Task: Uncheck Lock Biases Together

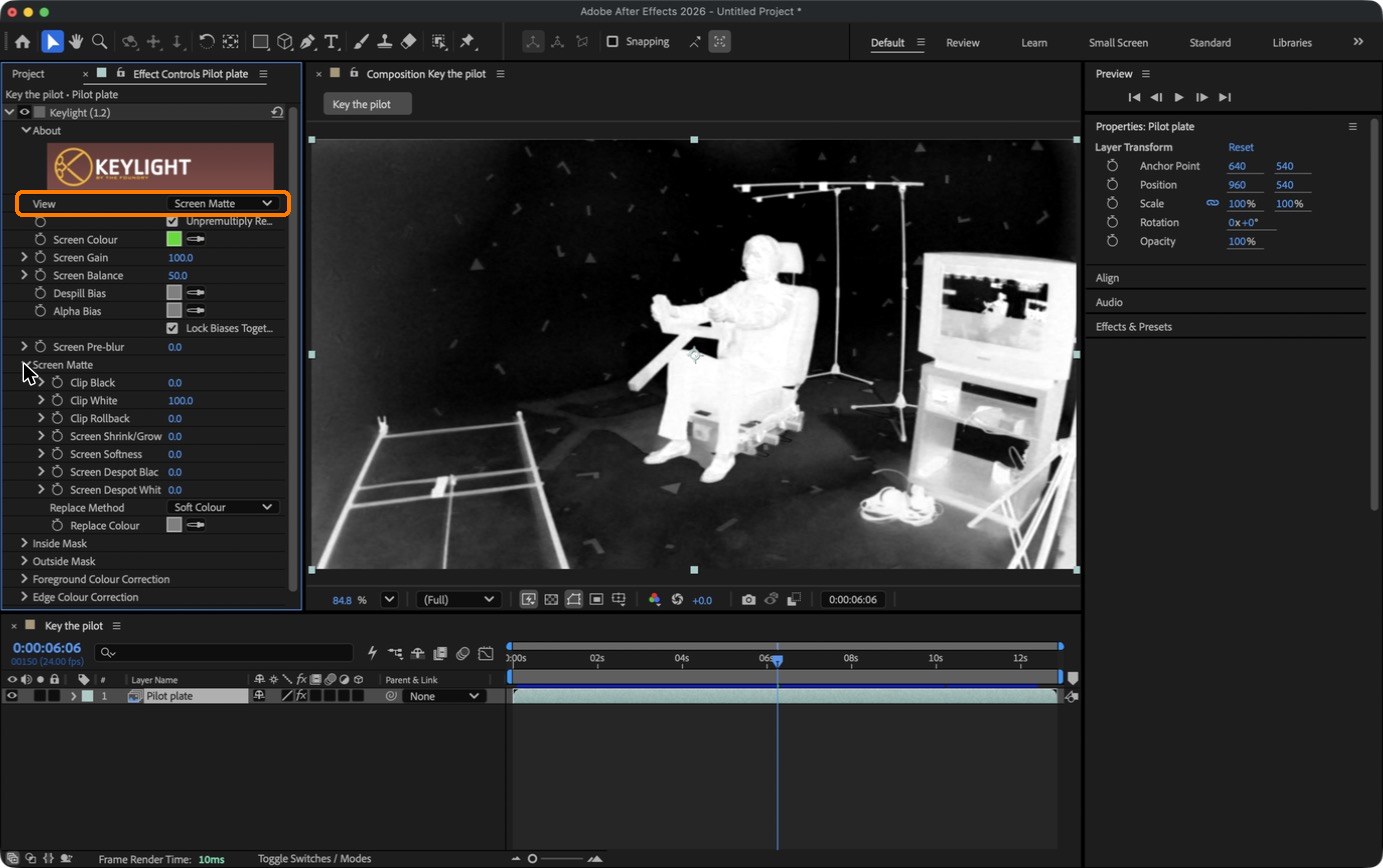Action: point(172,328)
